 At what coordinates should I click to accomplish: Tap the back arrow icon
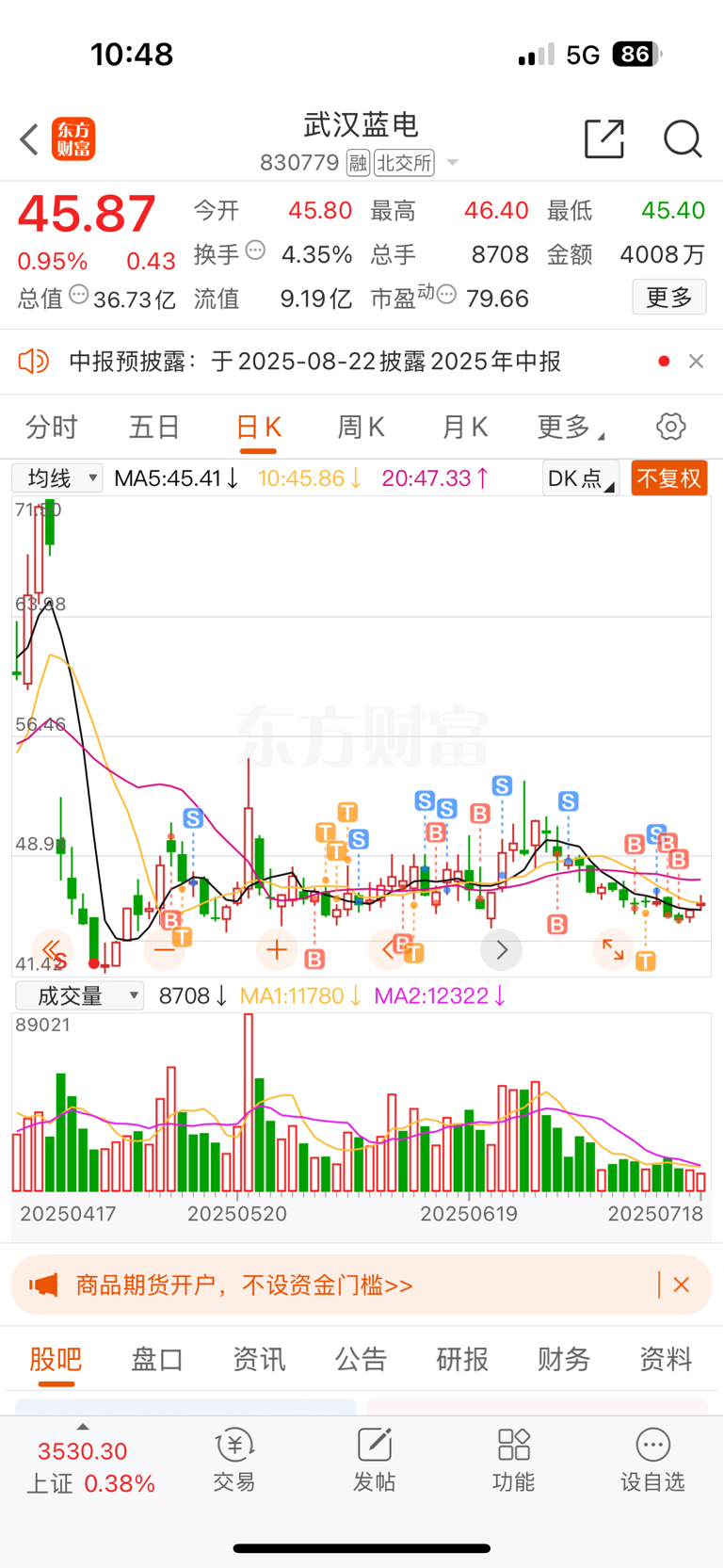click(29, 139)
